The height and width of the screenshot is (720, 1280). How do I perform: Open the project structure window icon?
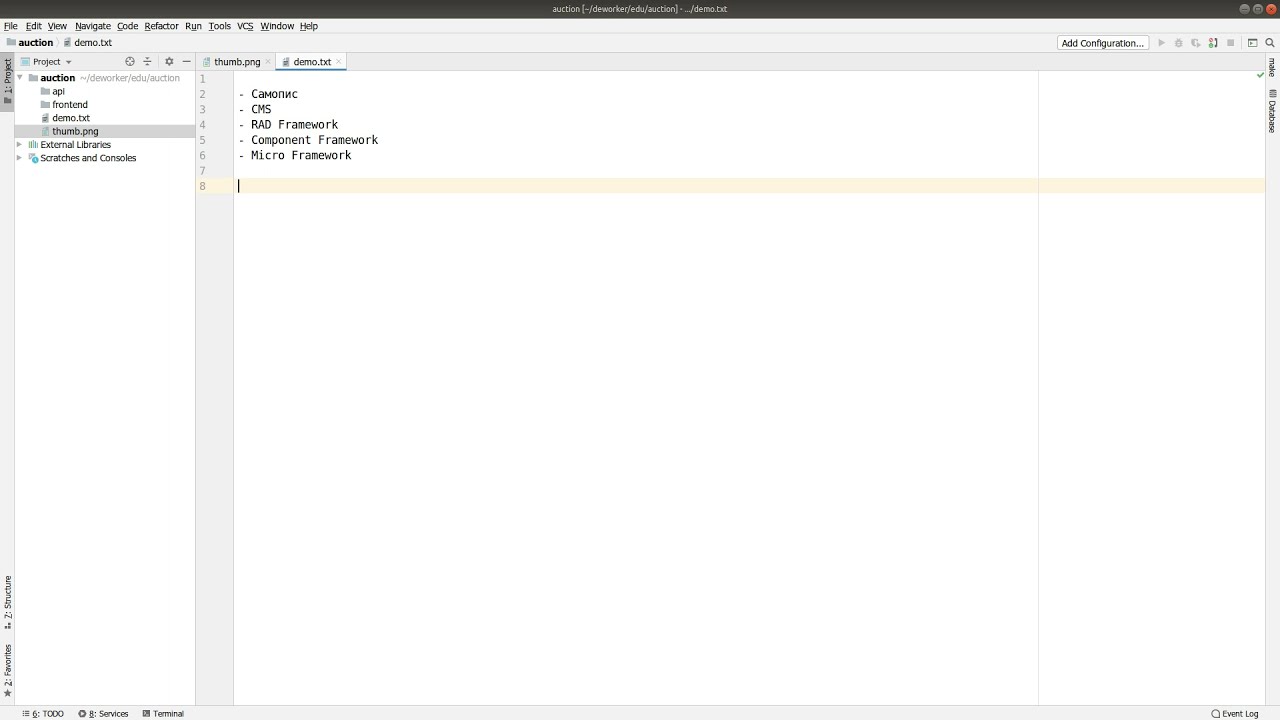[x=1252, y=43]
